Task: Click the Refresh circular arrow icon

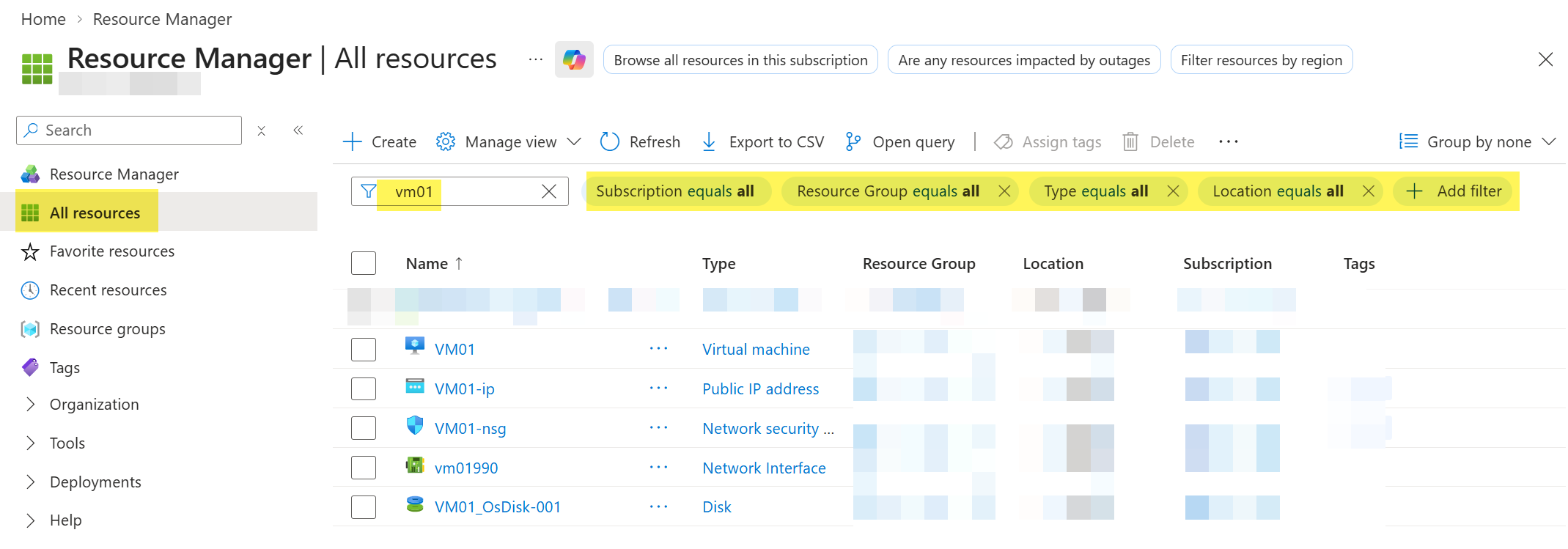Action: (610, 141)
